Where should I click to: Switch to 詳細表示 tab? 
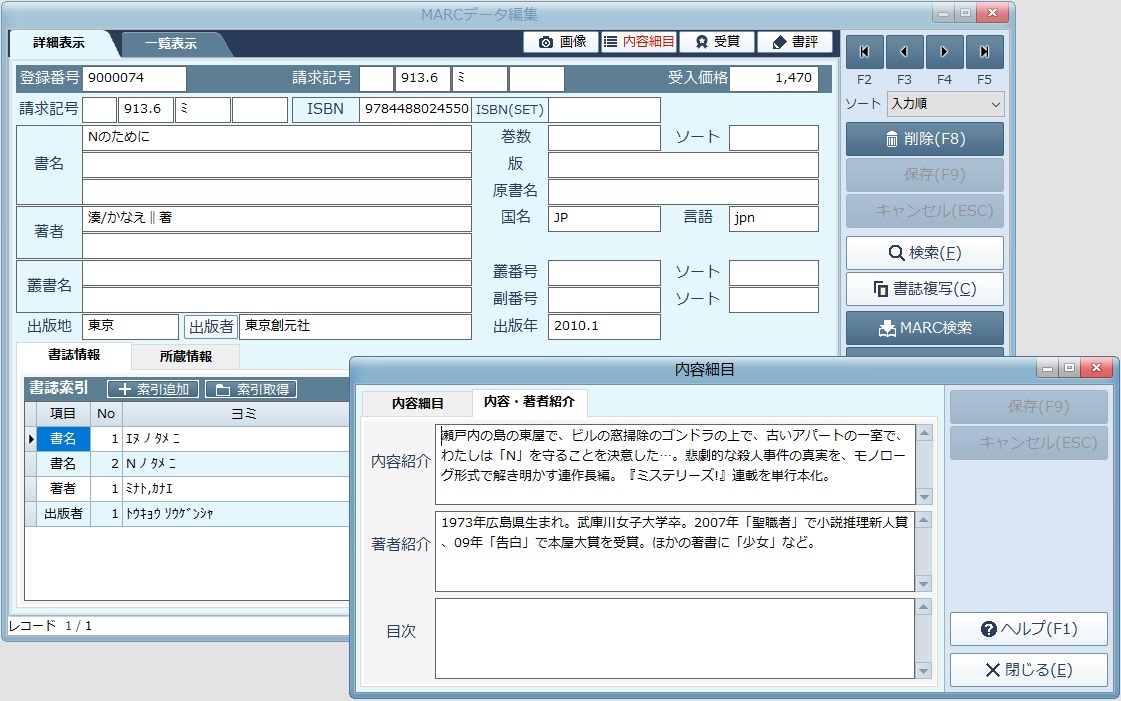pyautogui.click(x=59, y=43)
